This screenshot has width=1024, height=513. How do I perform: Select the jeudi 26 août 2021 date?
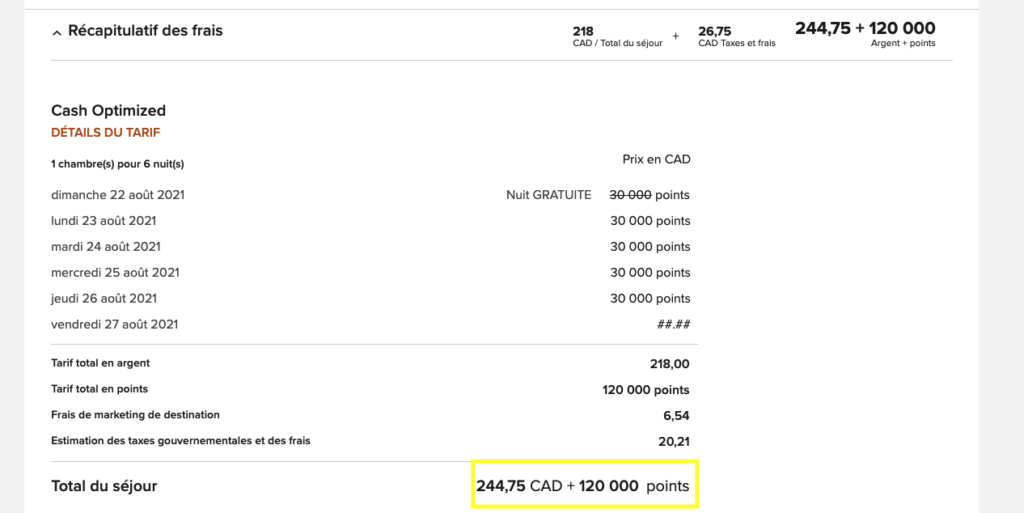coord(104,298)
